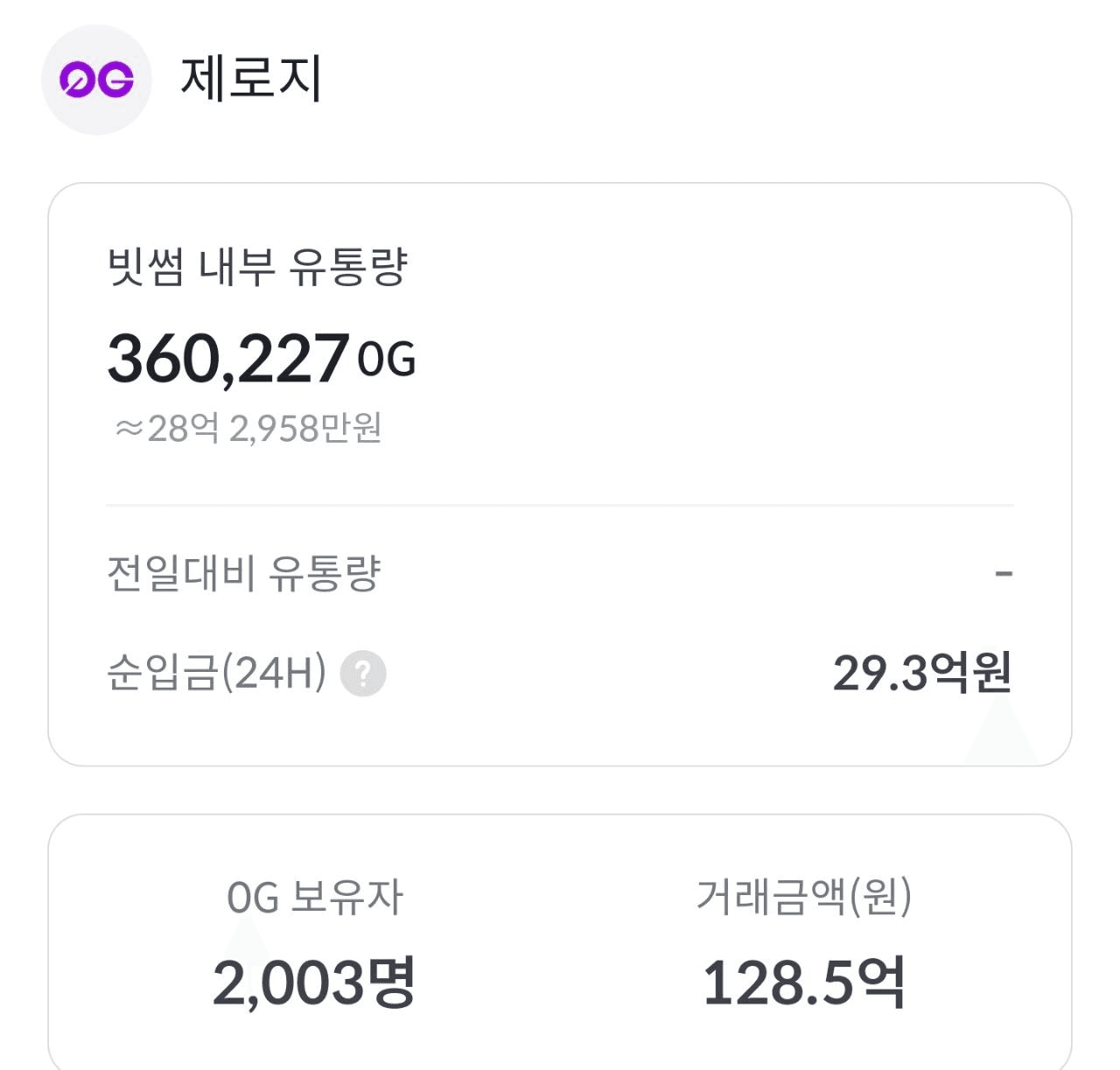The image size is (1120, 1070).
Task: Select the circulation info card divider line
Action: [560, 505]
